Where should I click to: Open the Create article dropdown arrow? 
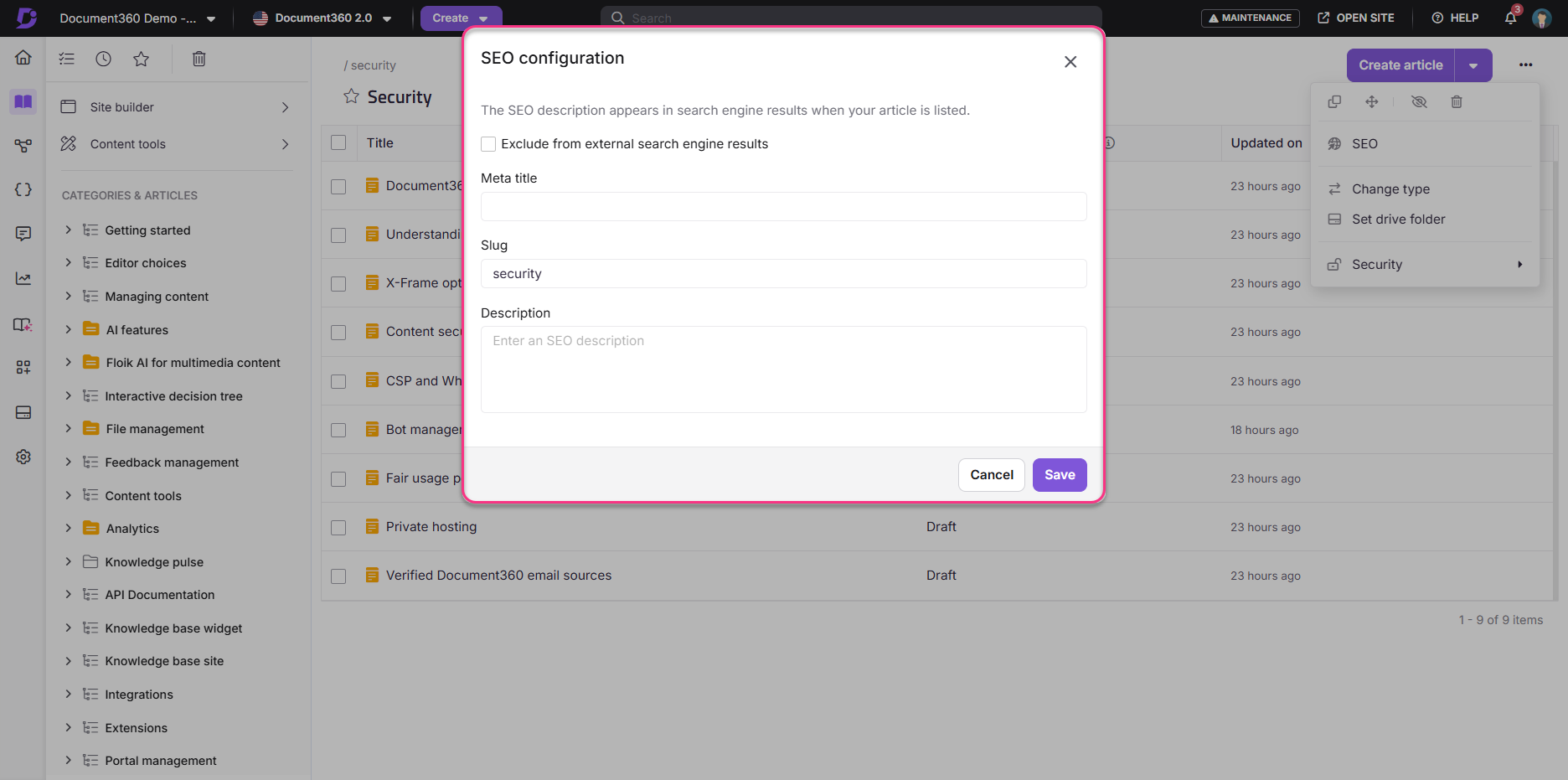click(1473, 65)
